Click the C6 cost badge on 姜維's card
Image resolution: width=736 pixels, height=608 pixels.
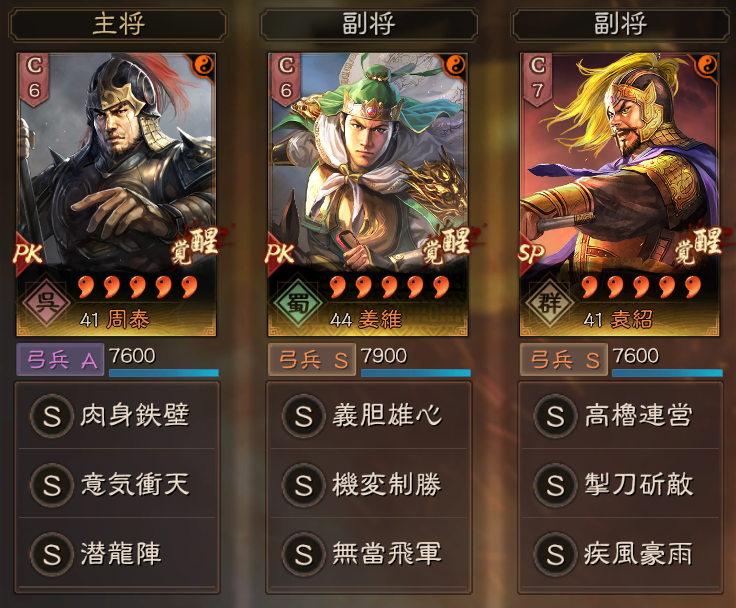pos(285,78)
